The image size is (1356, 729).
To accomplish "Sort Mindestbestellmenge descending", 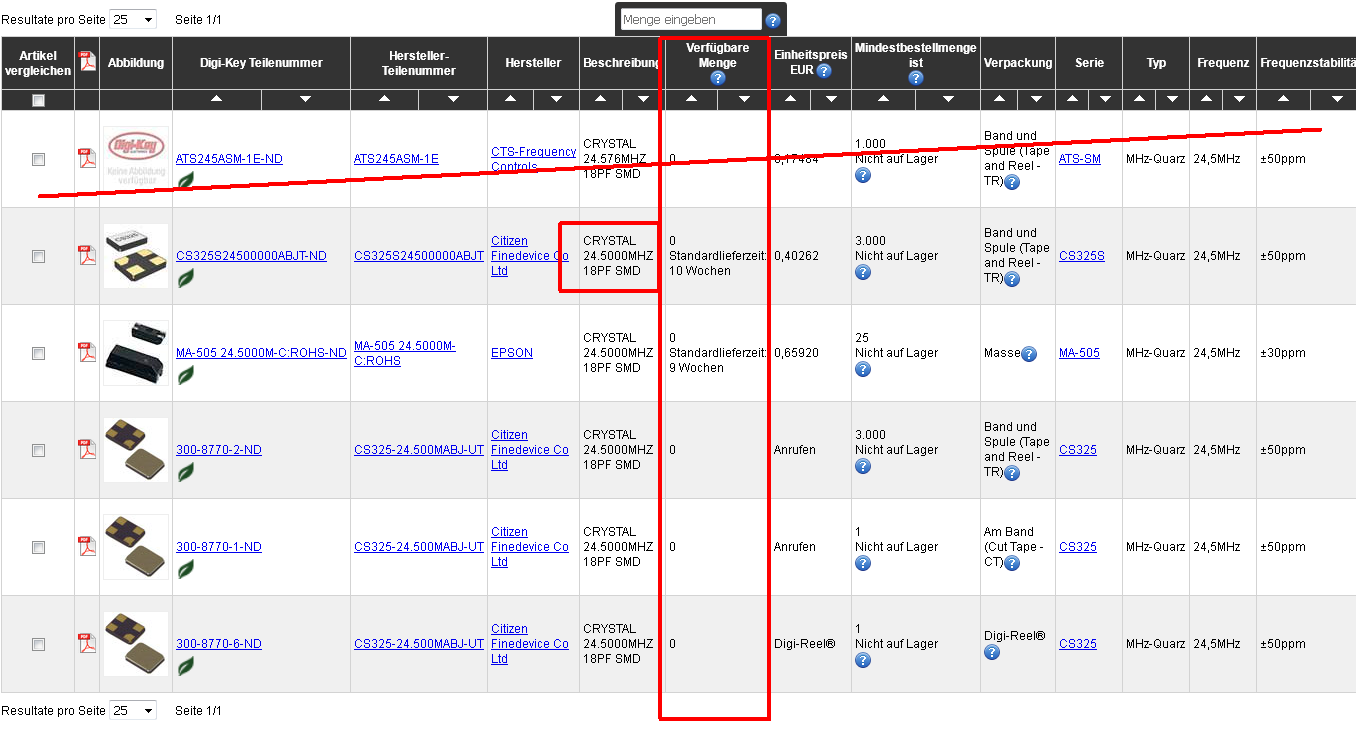I will 948,100.
